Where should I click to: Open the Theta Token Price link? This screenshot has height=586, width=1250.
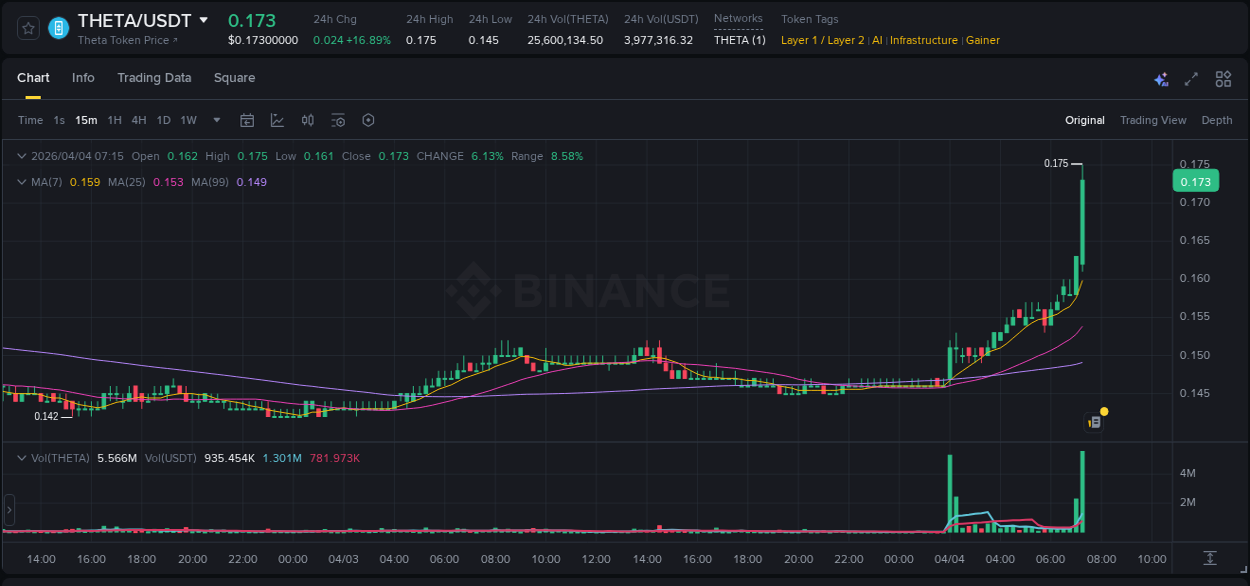click(x=127, y=40)
